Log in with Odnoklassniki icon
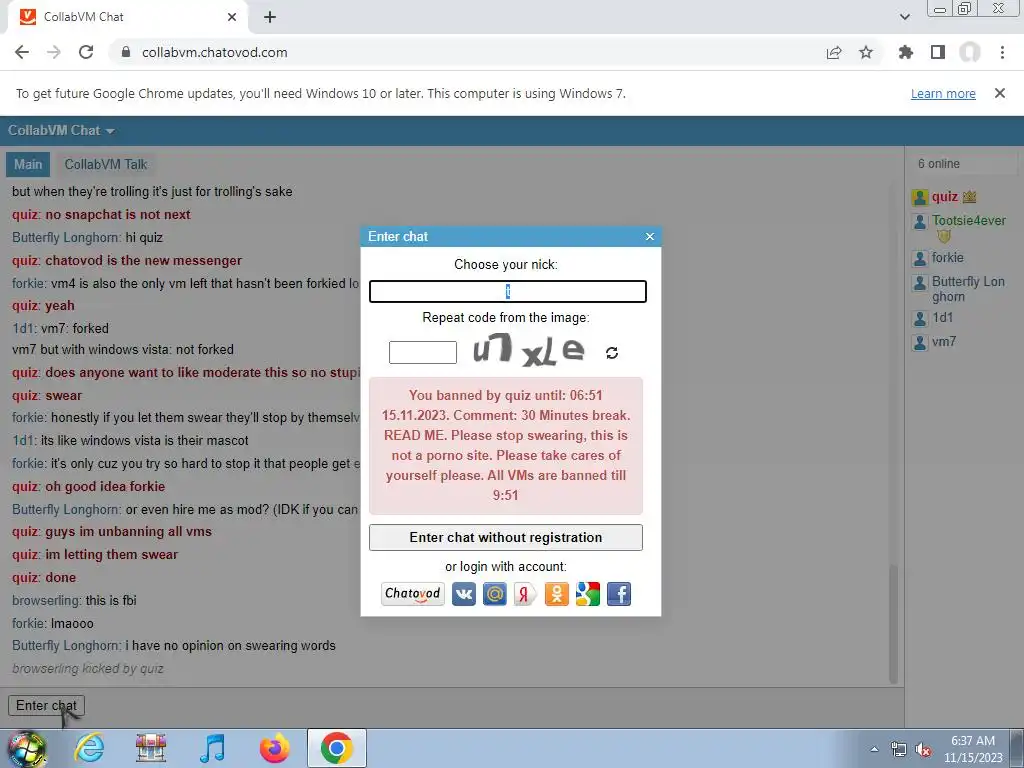 (x=556, y=594)
